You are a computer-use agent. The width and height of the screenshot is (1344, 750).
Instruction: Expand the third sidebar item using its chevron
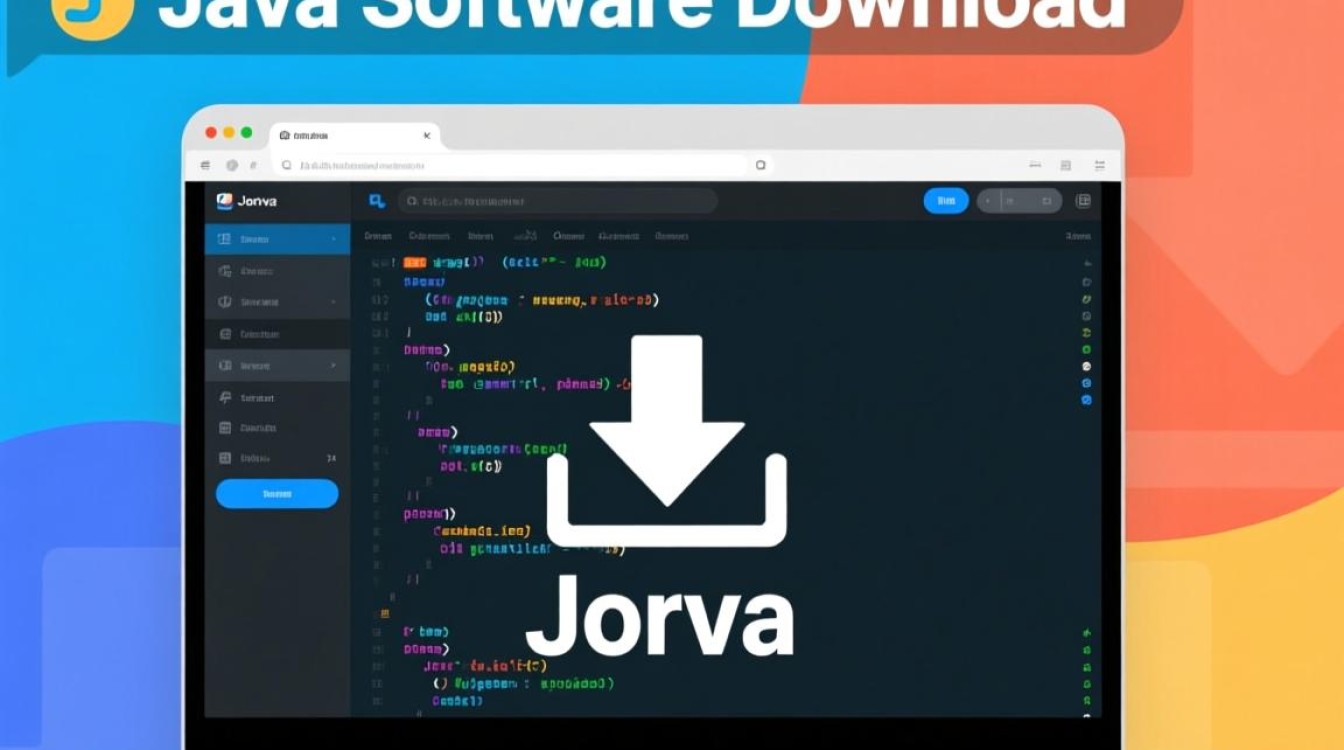pos(332,302)
